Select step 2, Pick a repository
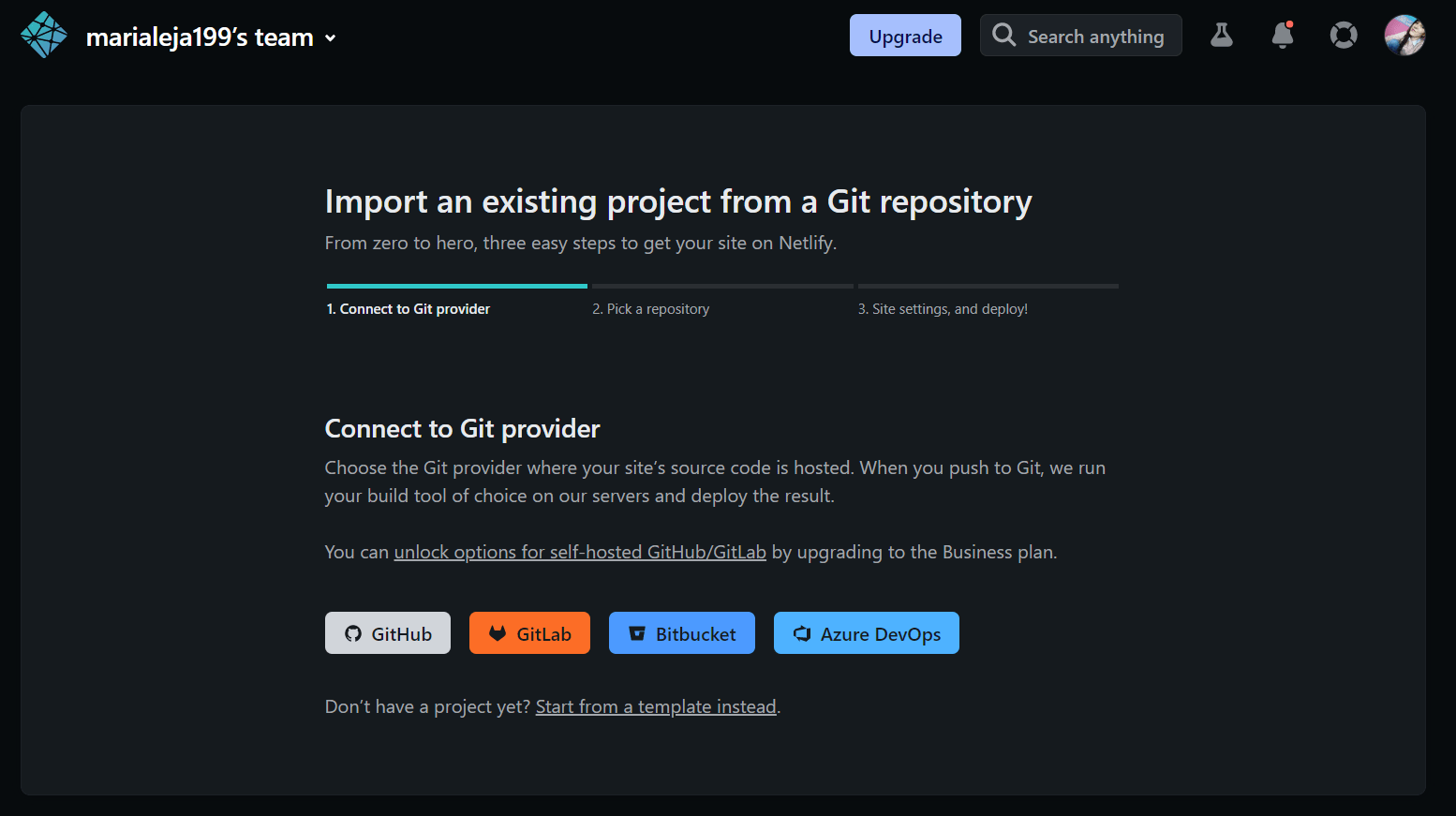 (x=651, y=308)
